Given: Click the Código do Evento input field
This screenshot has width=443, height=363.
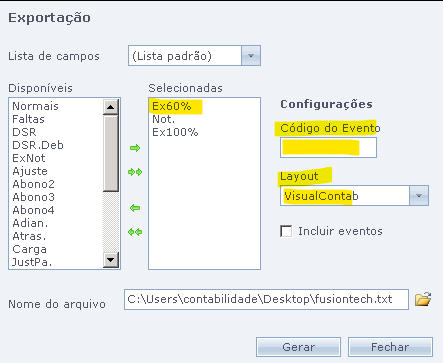Looking at the screenshot, I should [328, 147].
